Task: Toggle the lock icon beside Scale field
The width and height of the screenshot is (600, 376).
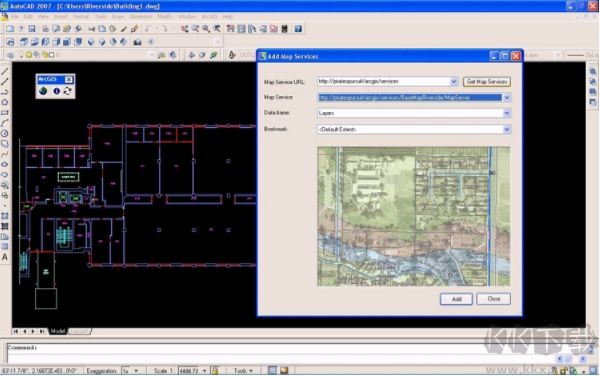Action: pos(215,371)
